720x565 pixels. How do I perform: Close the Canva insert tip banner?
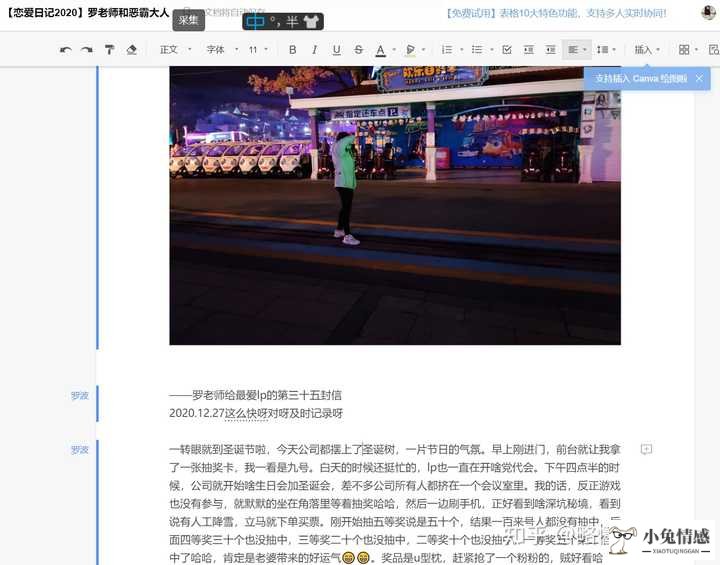699,79
